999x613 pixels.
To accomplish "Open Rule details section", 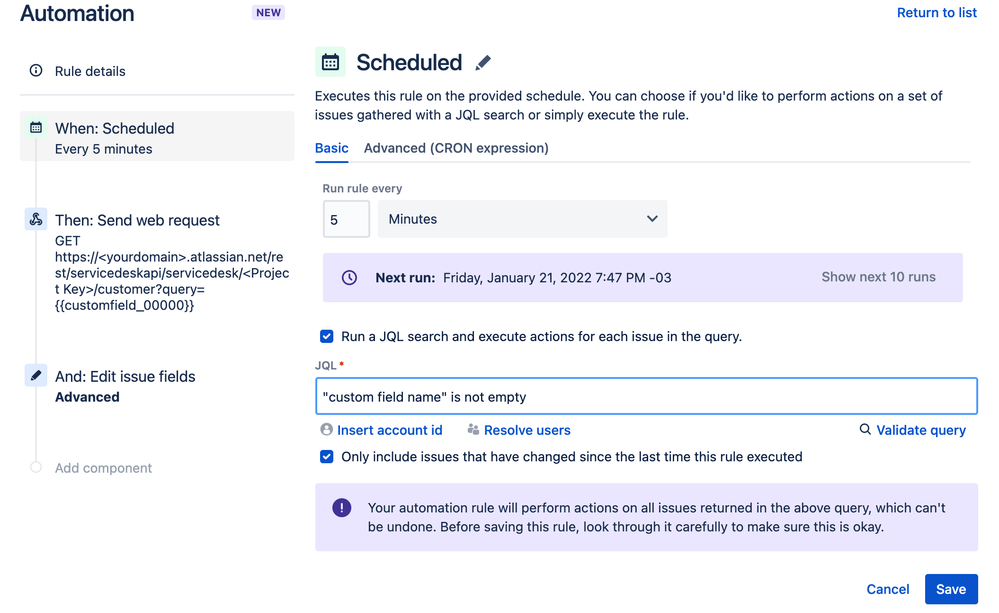I will (x=90, y=71).
